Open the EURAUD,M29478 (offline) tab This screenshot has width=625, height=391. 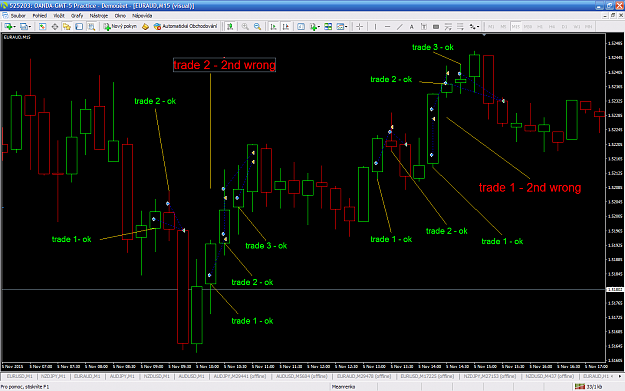point(364,376)
